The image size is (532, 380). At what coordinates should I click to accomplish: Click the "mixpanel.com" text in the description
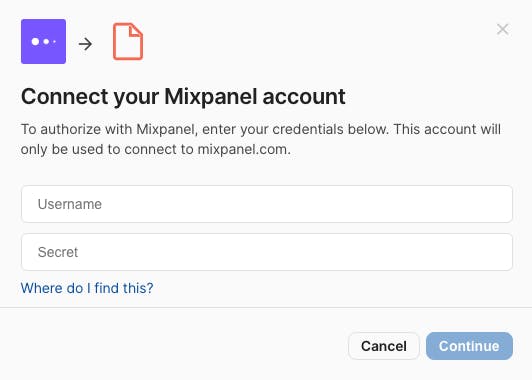click(244, 149)
